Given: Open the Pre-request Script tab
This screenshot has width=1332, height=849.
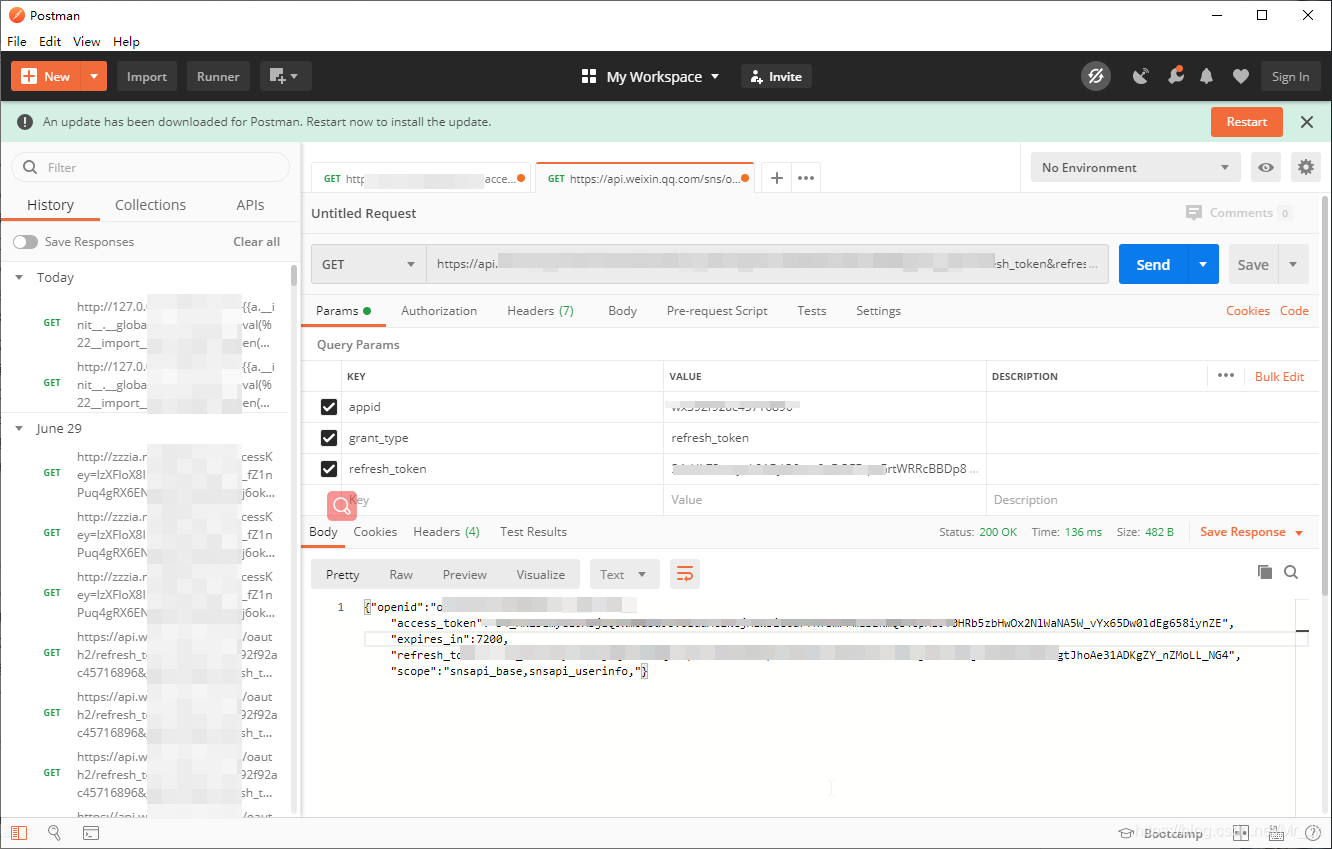Looking at the screenshot, I should [717, 311].
